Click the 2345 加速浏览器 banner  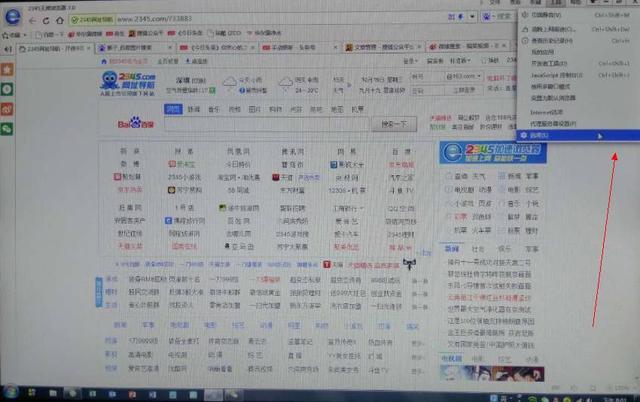[493, 152]
